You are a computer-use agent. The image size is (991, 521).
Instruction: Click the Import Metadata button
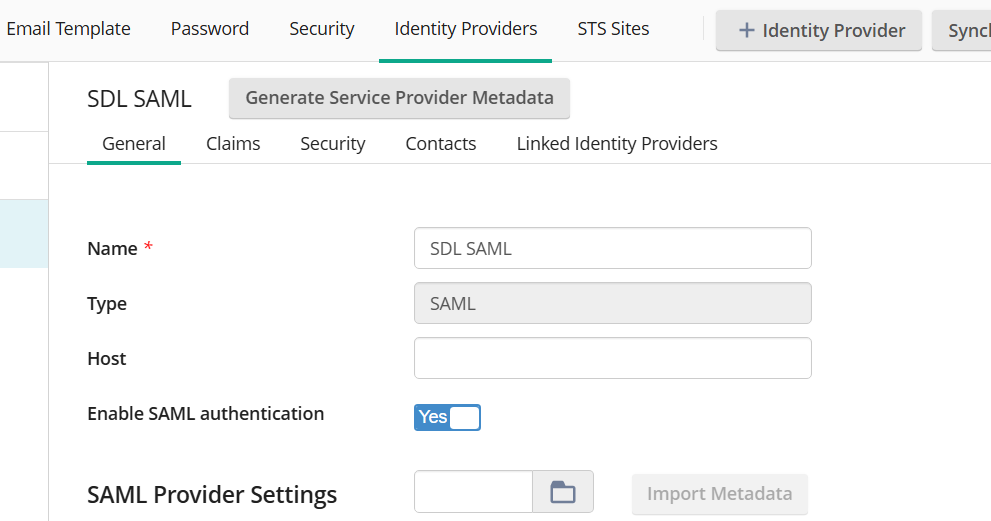click(x=719, y=494)
